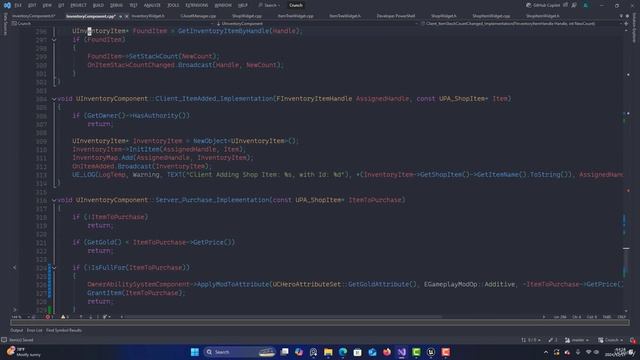Switch to InventoryComponent.h tab
The height and width of the screenshot is (360, 640).
click(x=33, y=16)
